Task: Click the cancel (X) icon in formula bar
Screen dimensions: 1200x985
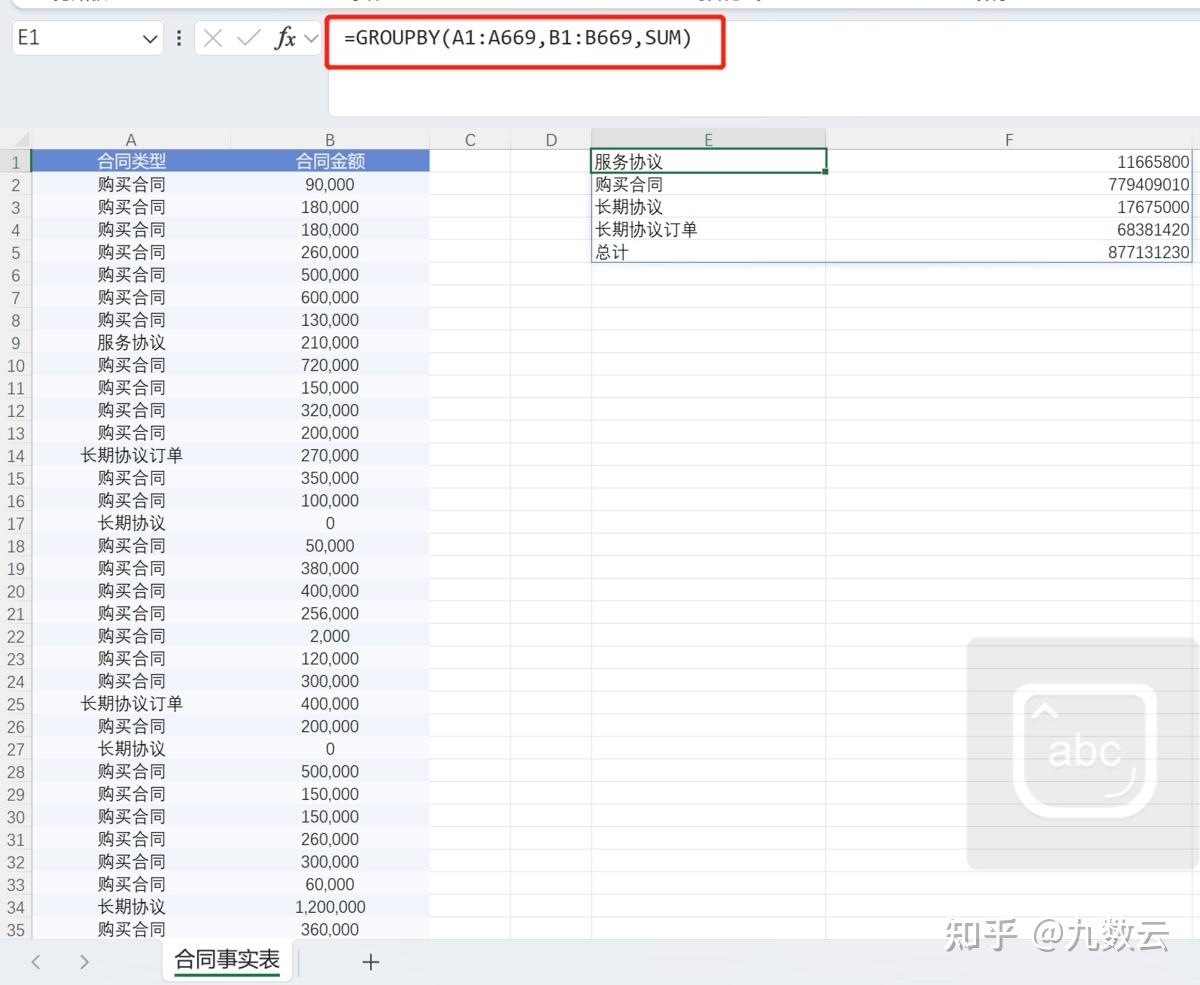Action: pyautogui.click(x=213, y=38)
